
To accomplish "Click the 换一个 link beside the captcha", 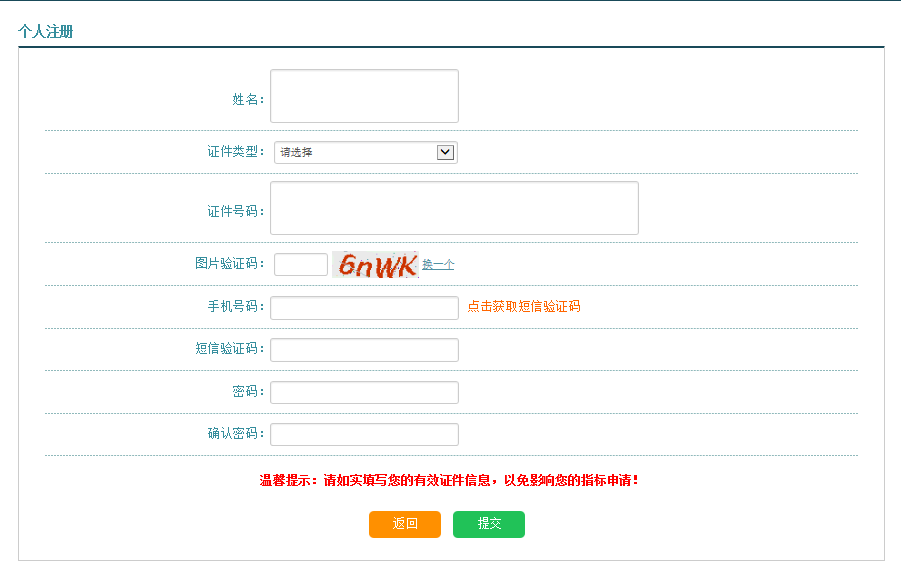I will 438,265.
